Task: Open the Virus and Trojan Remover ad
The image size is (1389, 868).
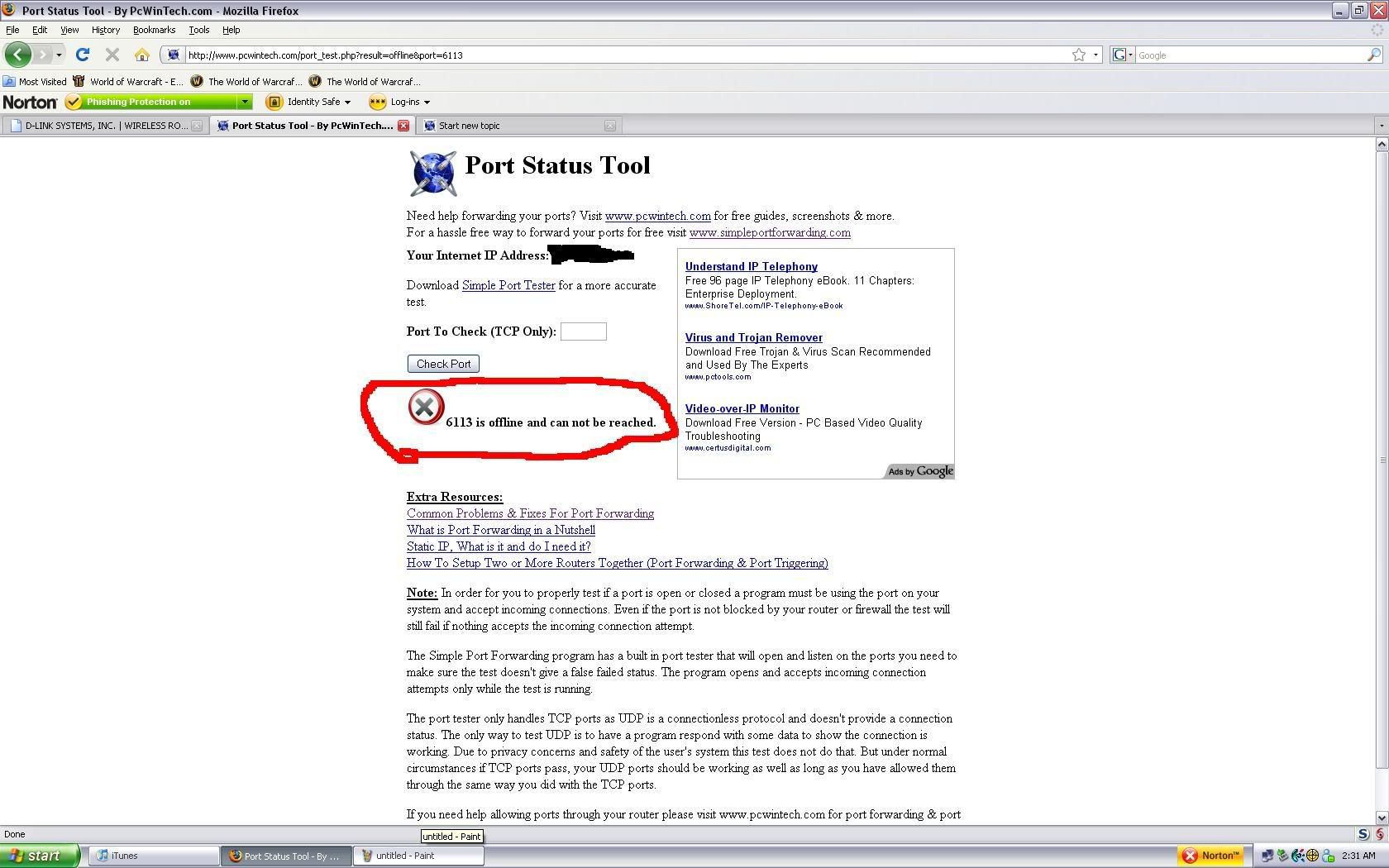Action: click(754, 337)
